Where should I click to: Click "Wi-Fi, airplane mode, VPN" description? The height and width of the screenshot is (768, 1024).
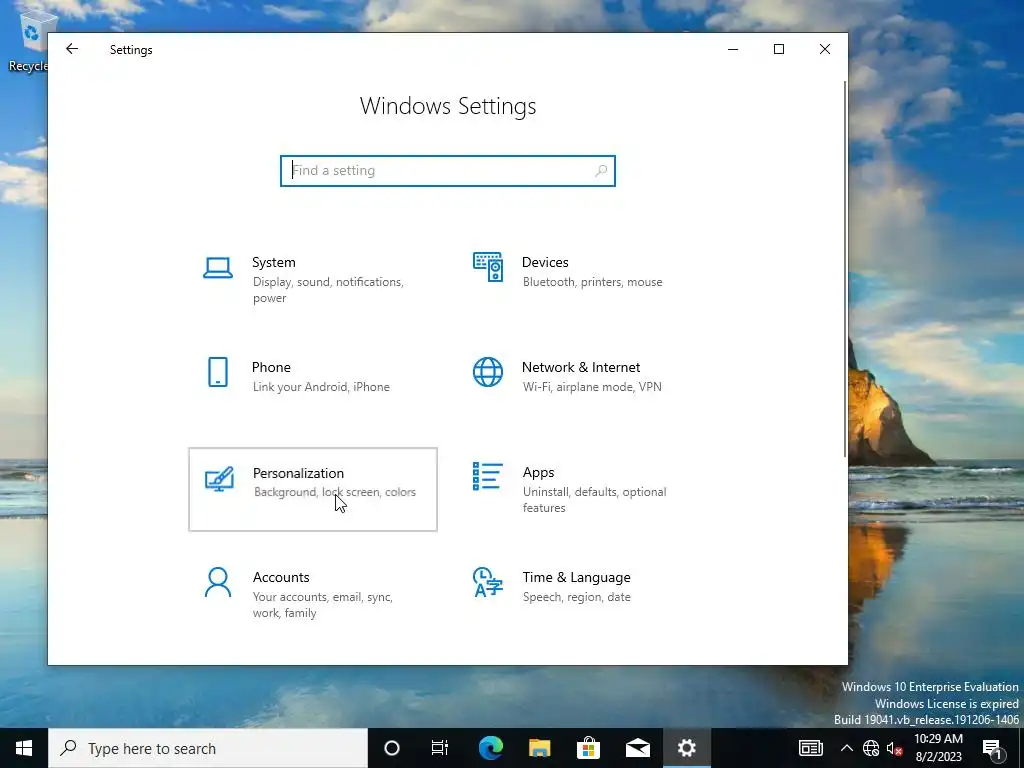592,387
